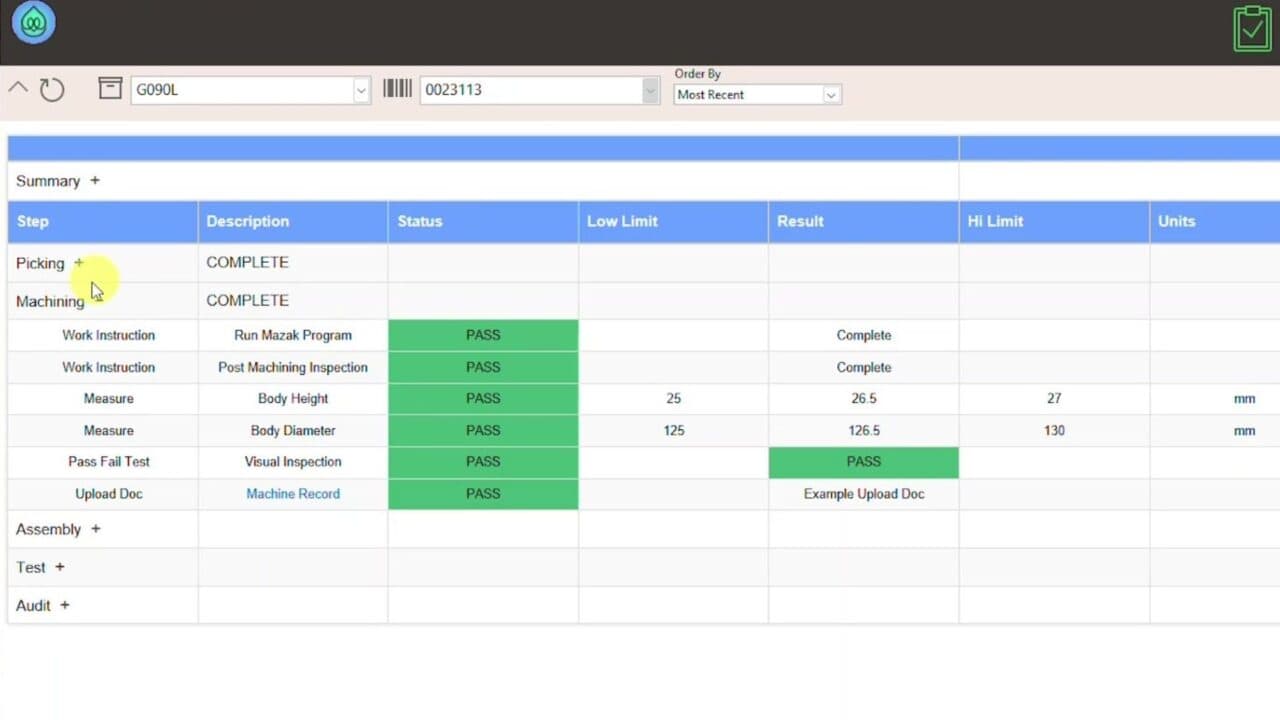This screenshot has width=1280, height=720.
Task: Expand the Assembly step
Action: [x=96, y=529]
